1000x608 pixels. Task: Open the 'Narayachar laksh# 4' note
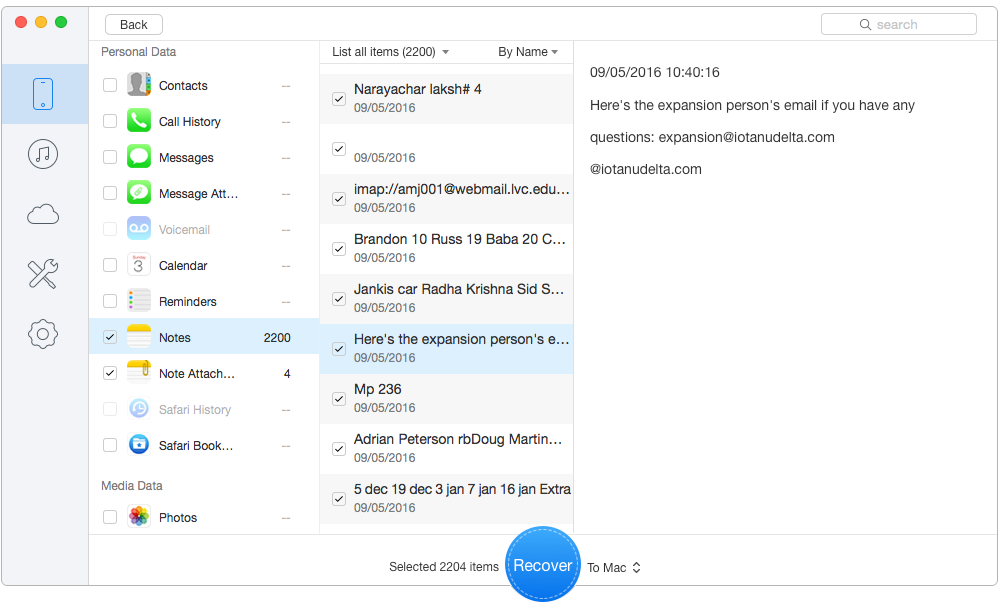(446, 99)
